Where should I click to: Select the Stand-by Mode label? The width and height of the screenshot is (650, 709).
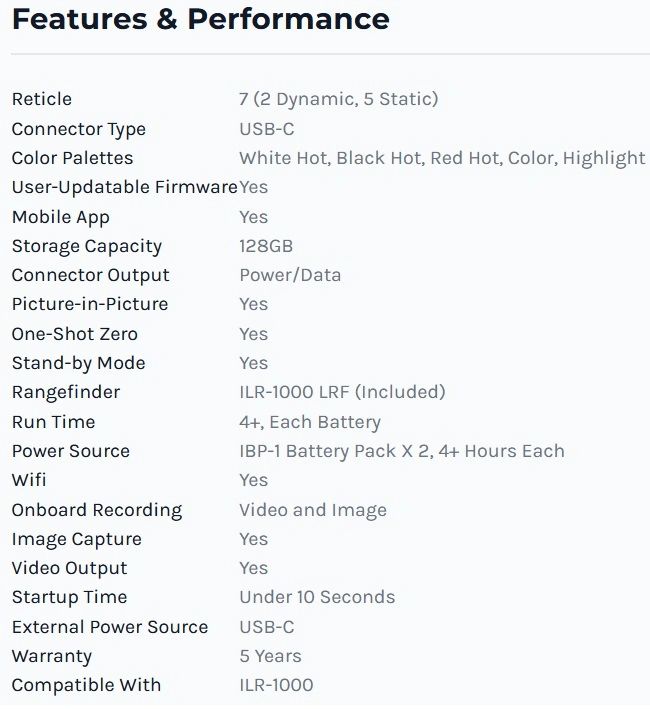click(79, 364)
